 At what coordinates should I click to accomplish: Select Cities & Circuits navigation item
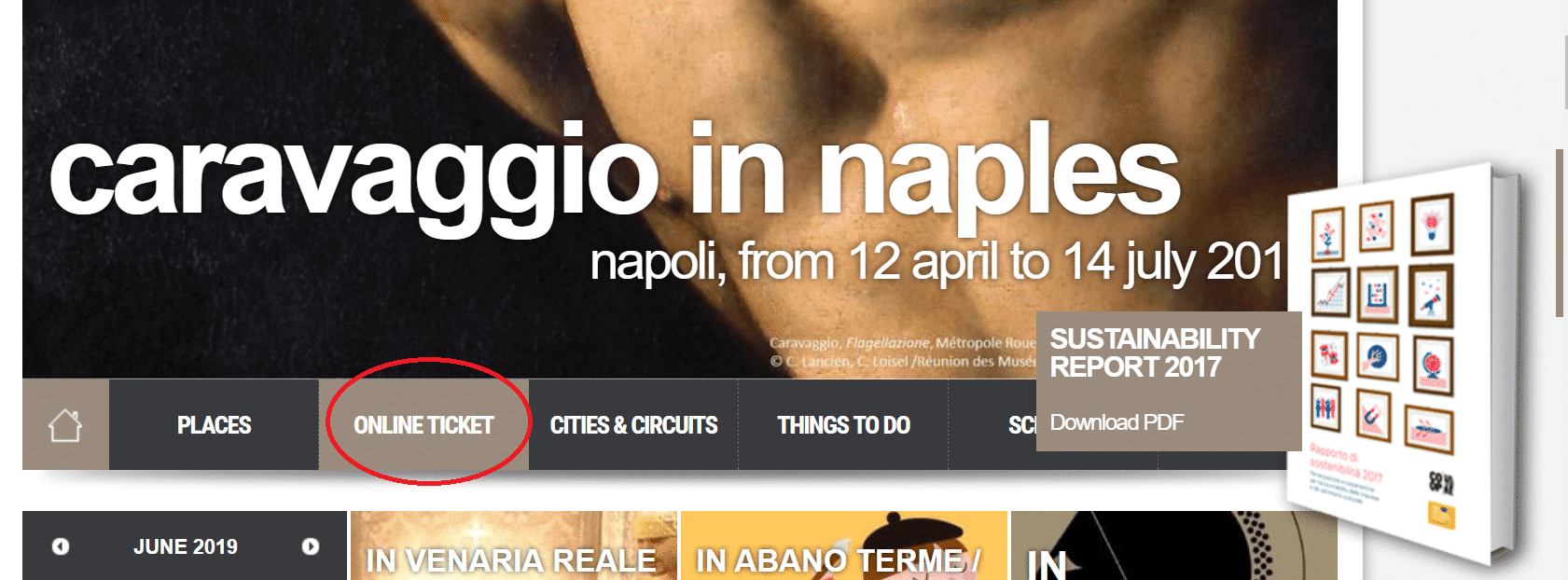point(633,425)
